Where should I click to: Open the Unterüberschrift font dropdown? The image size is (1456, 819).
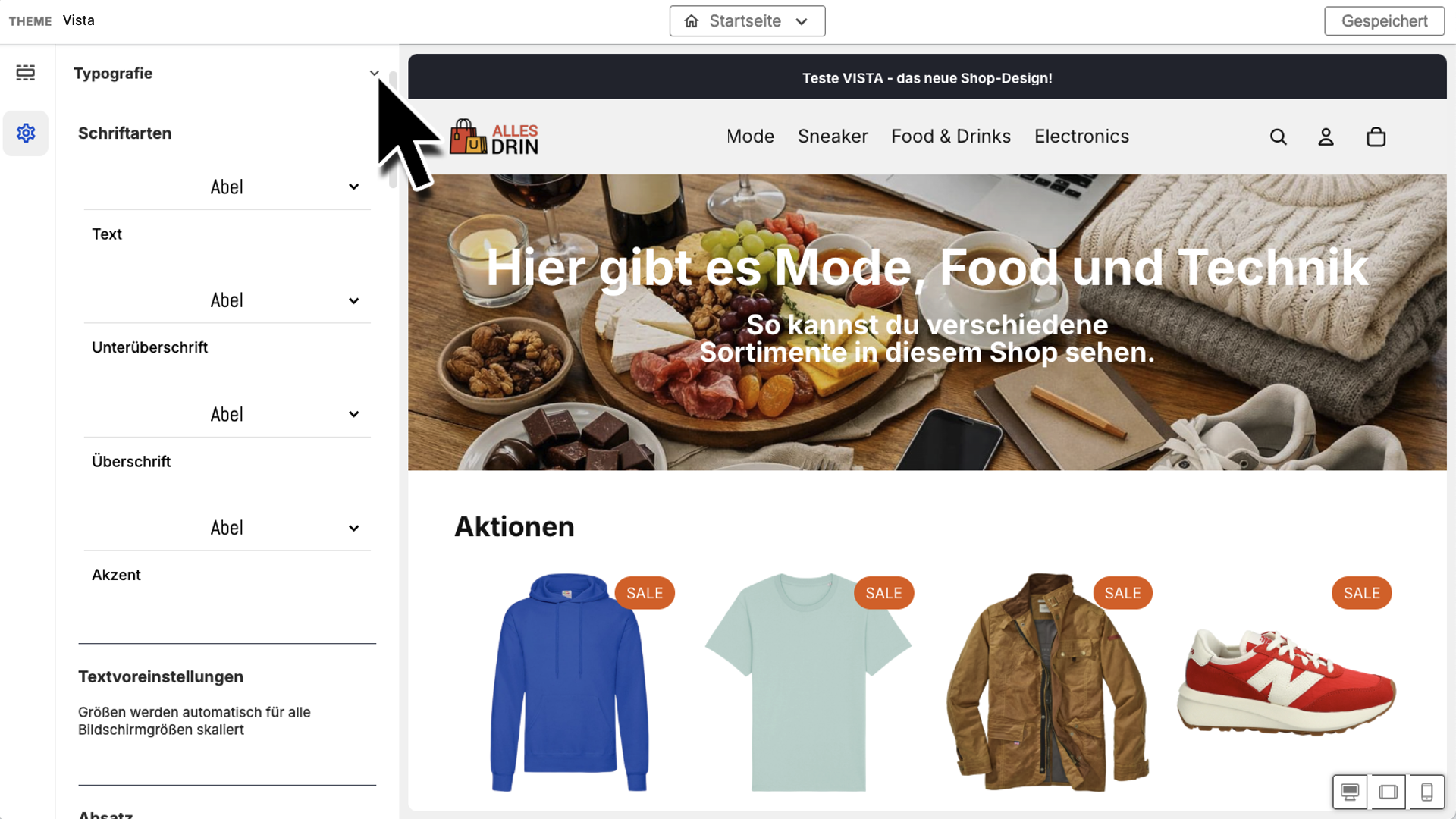(227, 301)
